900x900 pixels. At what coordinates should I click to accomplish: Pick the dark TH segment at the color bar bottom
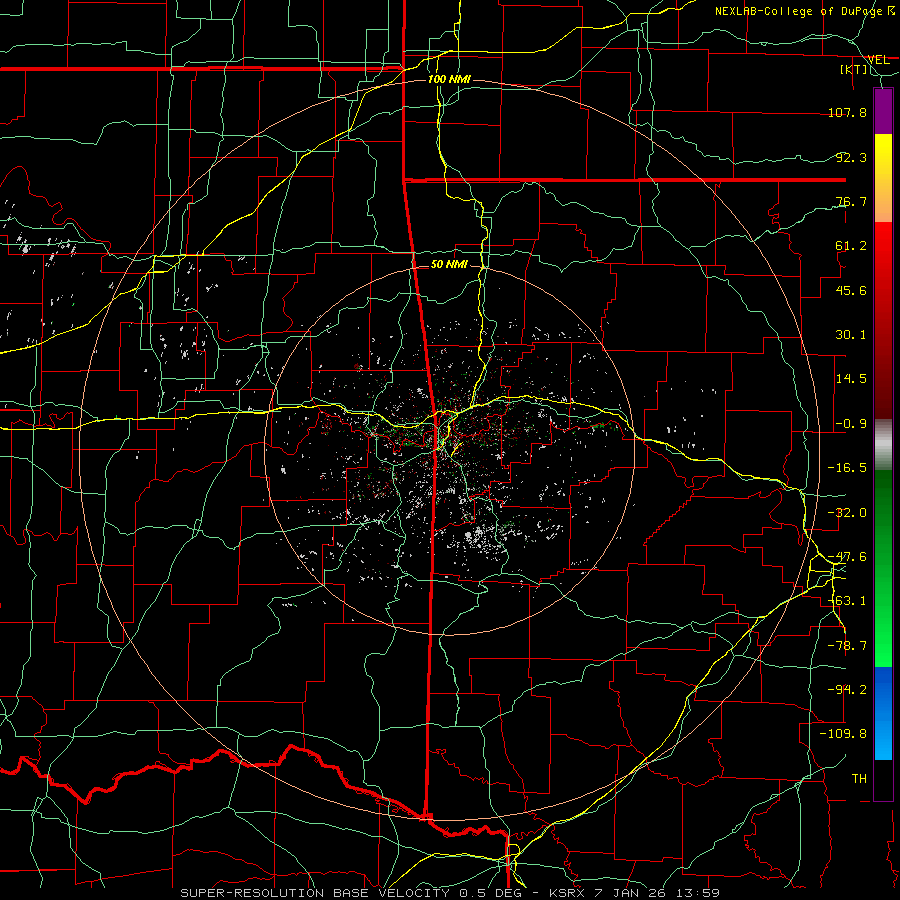[883, 779]
